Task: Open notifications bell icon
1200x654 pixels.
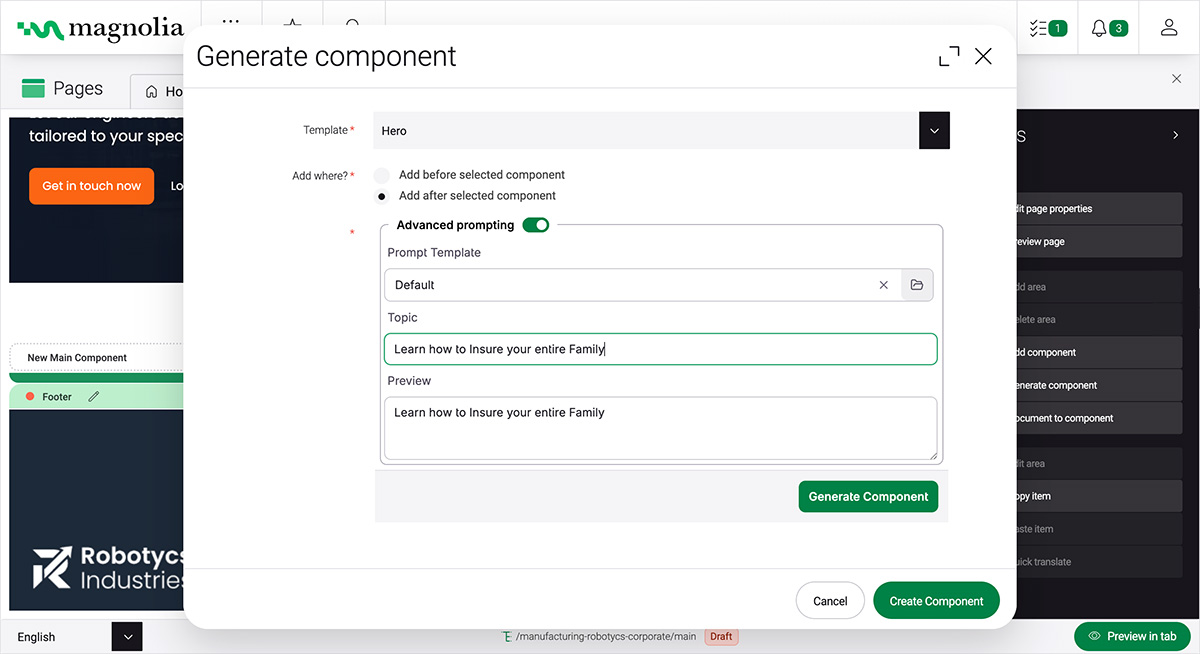Action: click(x=1108, y=28)
